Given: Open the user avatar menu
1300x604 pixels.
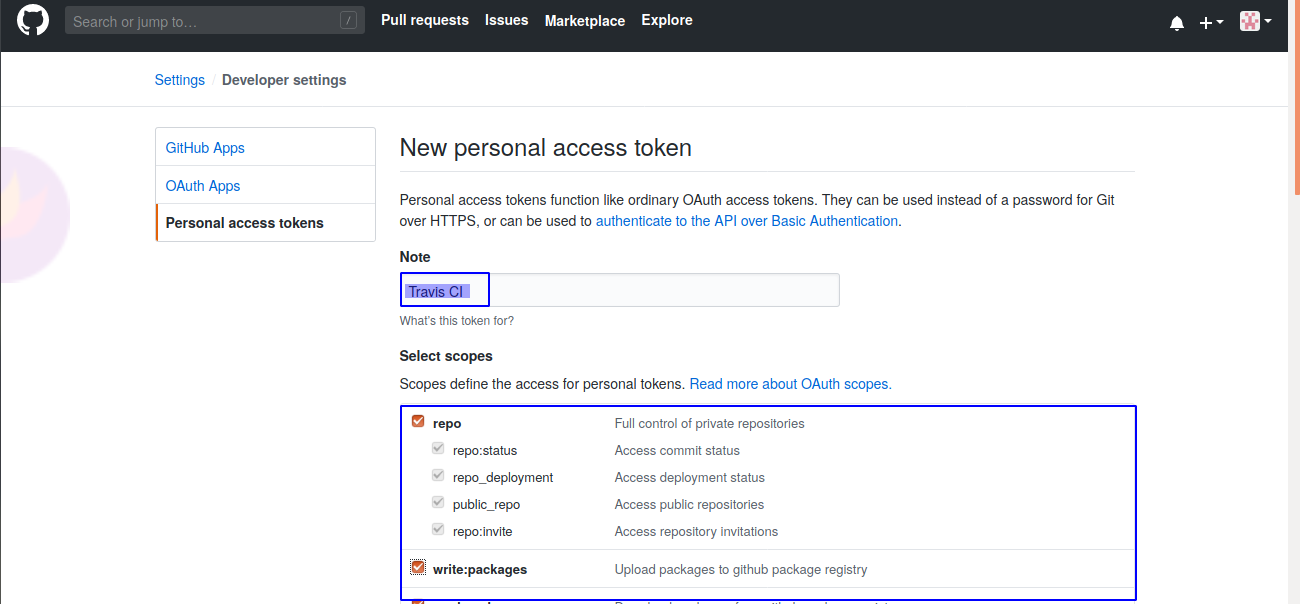Looking at the screenshot, I should (1255, 21).
